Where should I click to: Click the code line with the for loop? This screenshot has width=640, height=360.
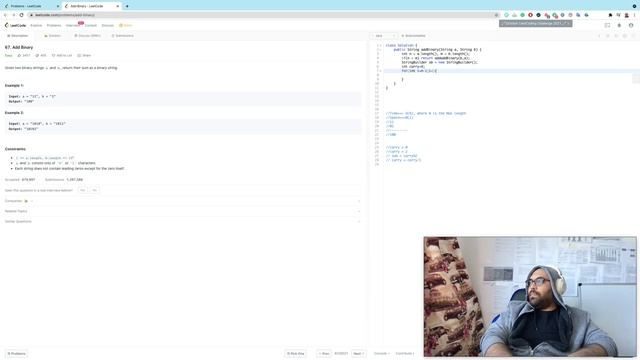click(419, 71)
